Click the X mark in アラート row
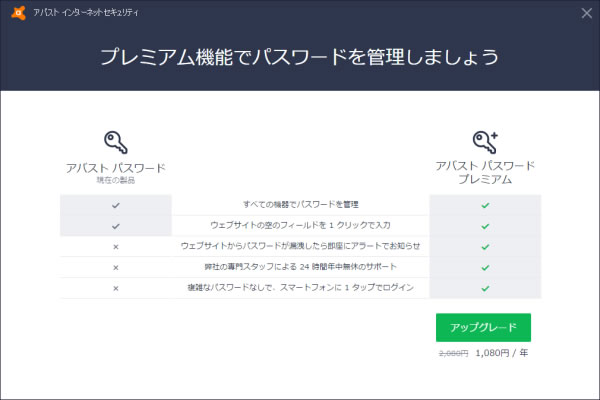This screenshot has width=600, height=400. tap(116, 247)
